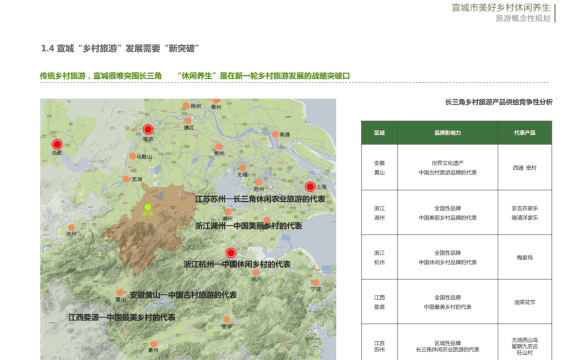
Task: Select the orange Huangshan marker
Action: click(x=120, y=293)
